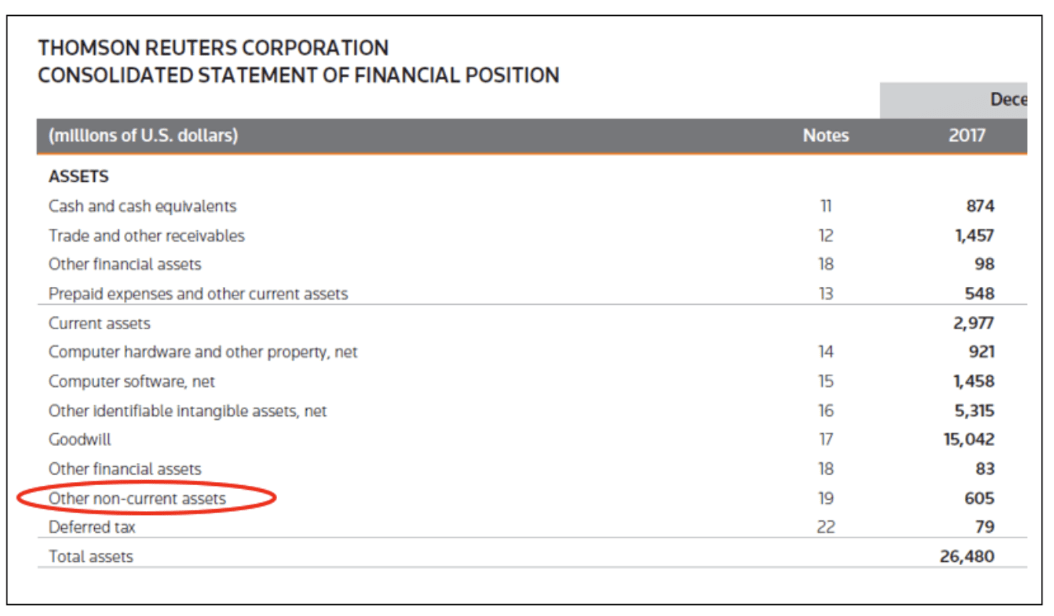Open note 22 for Deferred tax
This screenshot has height=616, width=1054.
point(826,527)
